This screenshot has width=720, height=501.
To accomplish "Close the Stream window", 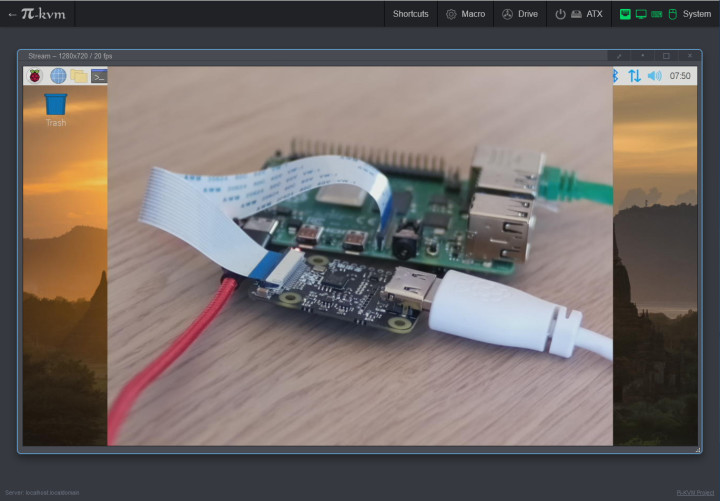I will coord(689,56).
